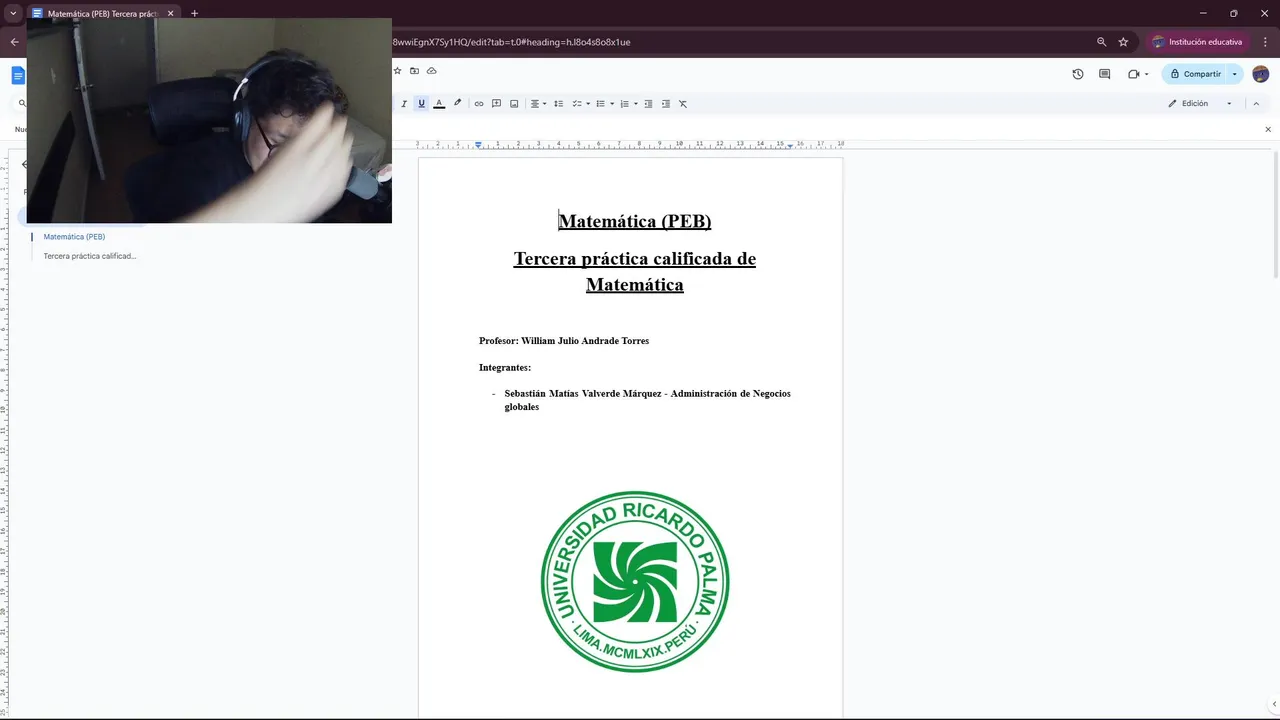
Task: Click the Integrantes: line
Action: click(x=505, y=368)
